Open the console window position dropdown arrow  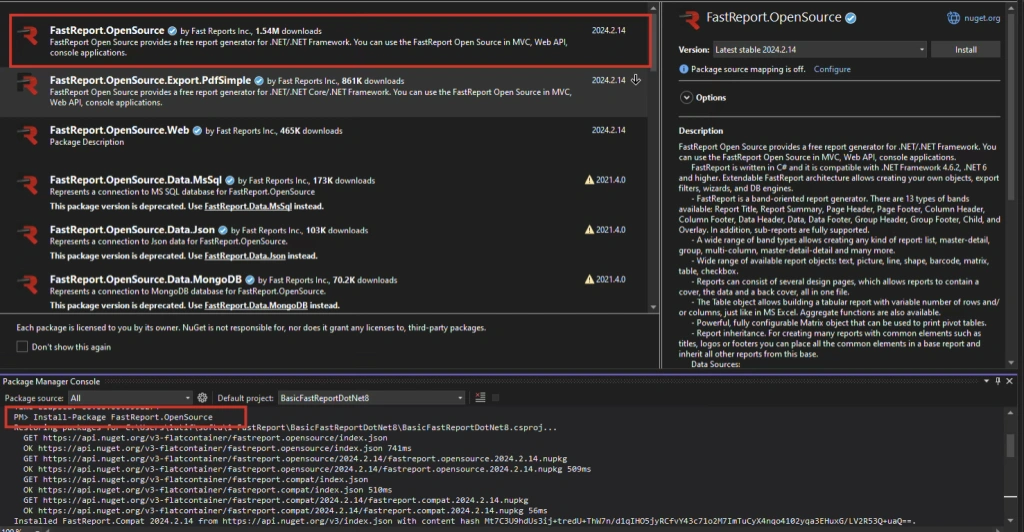[986, 381]
